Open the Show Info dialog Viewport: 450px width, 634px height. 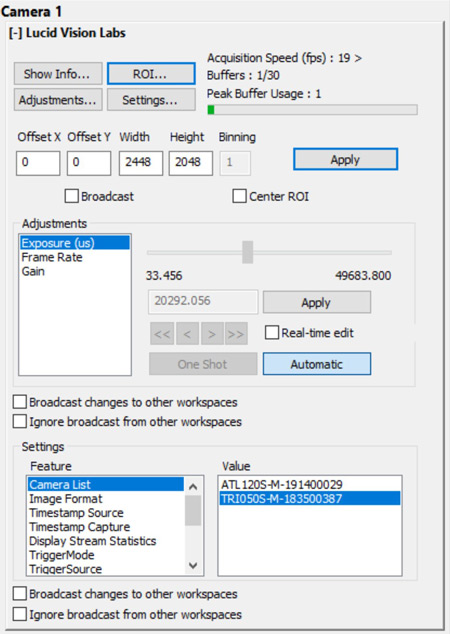tap(58, 74)
